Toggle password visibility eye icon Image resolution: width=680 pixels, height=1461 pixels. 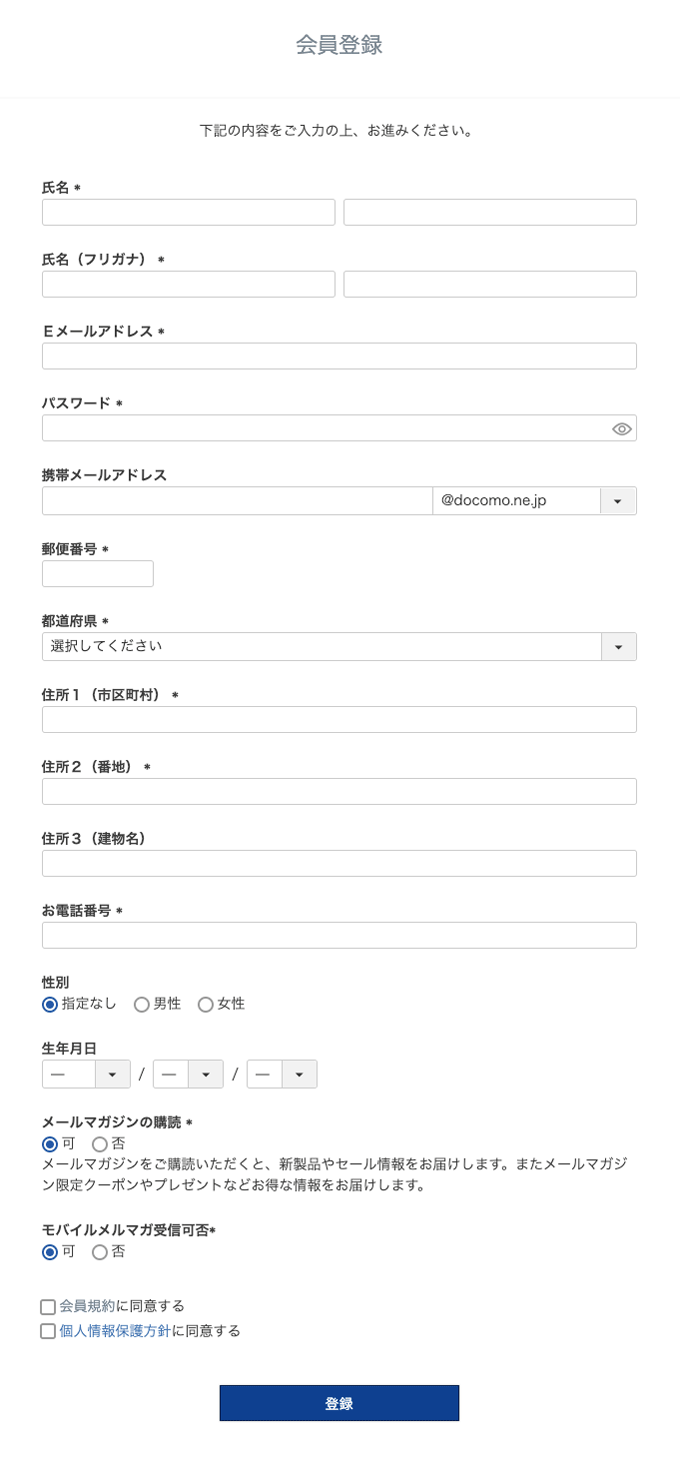coord(621,429)
